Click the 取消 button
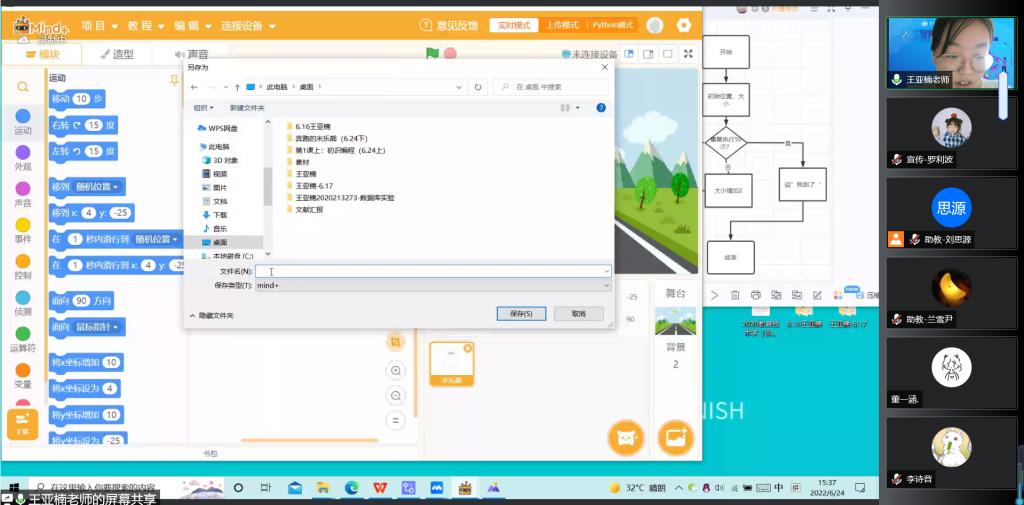 pyautogui.click(x=578, y=313)
